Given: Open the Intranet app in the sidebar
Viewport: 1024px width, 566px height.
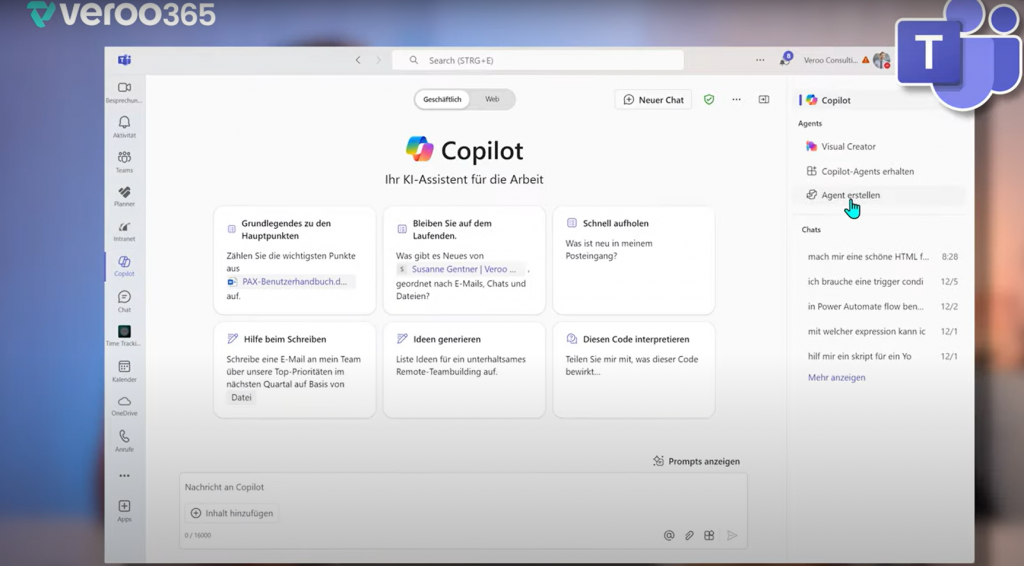Looking at the screenshot, I should (124, 231).
